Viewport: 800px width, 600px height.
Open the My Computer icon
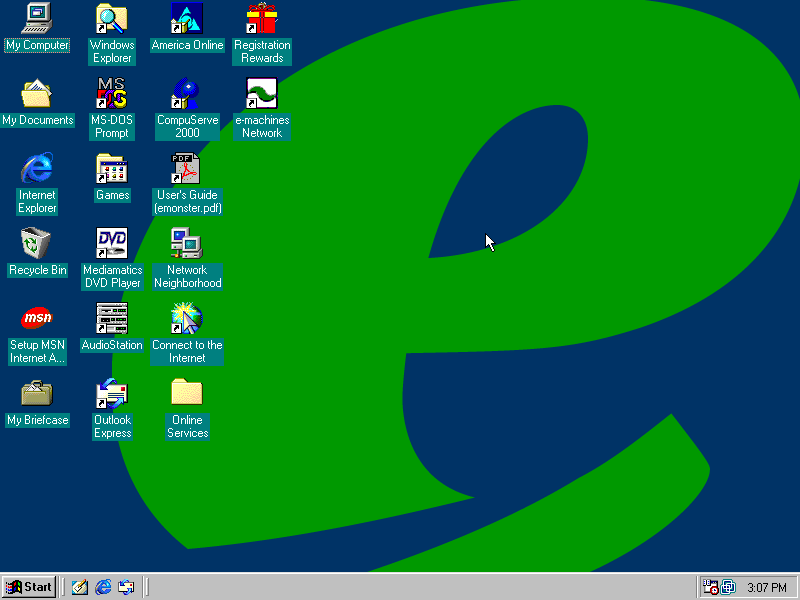coord(37,18)
